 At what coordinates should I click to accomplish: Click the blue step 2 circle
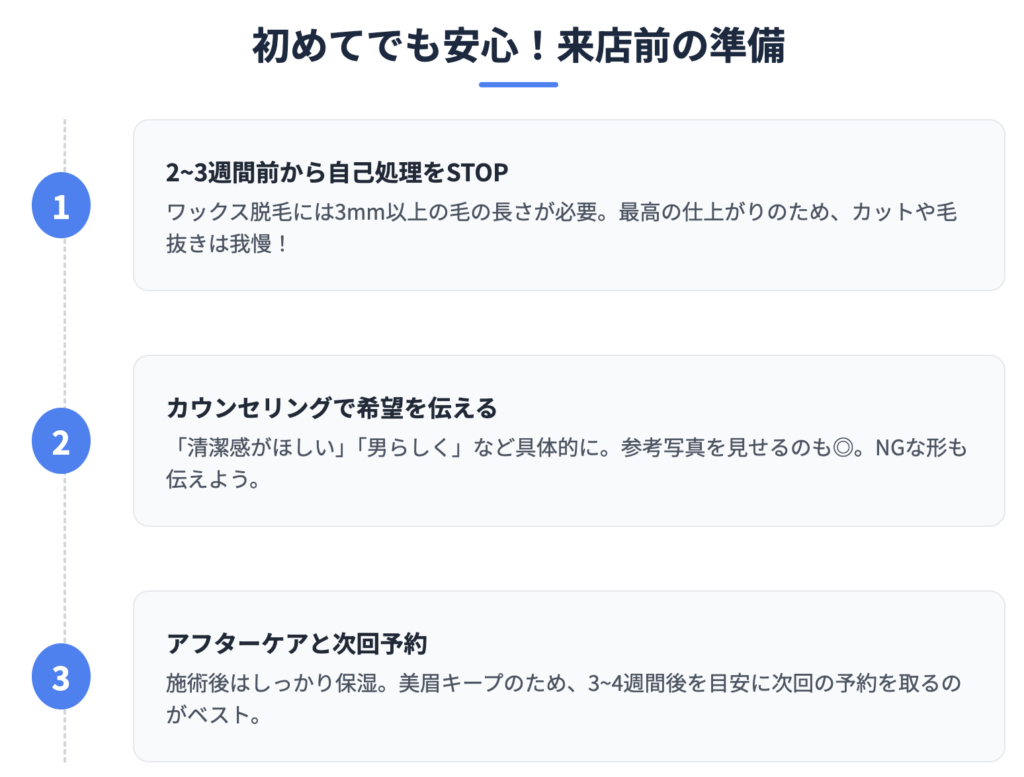(x=61, y=441)
